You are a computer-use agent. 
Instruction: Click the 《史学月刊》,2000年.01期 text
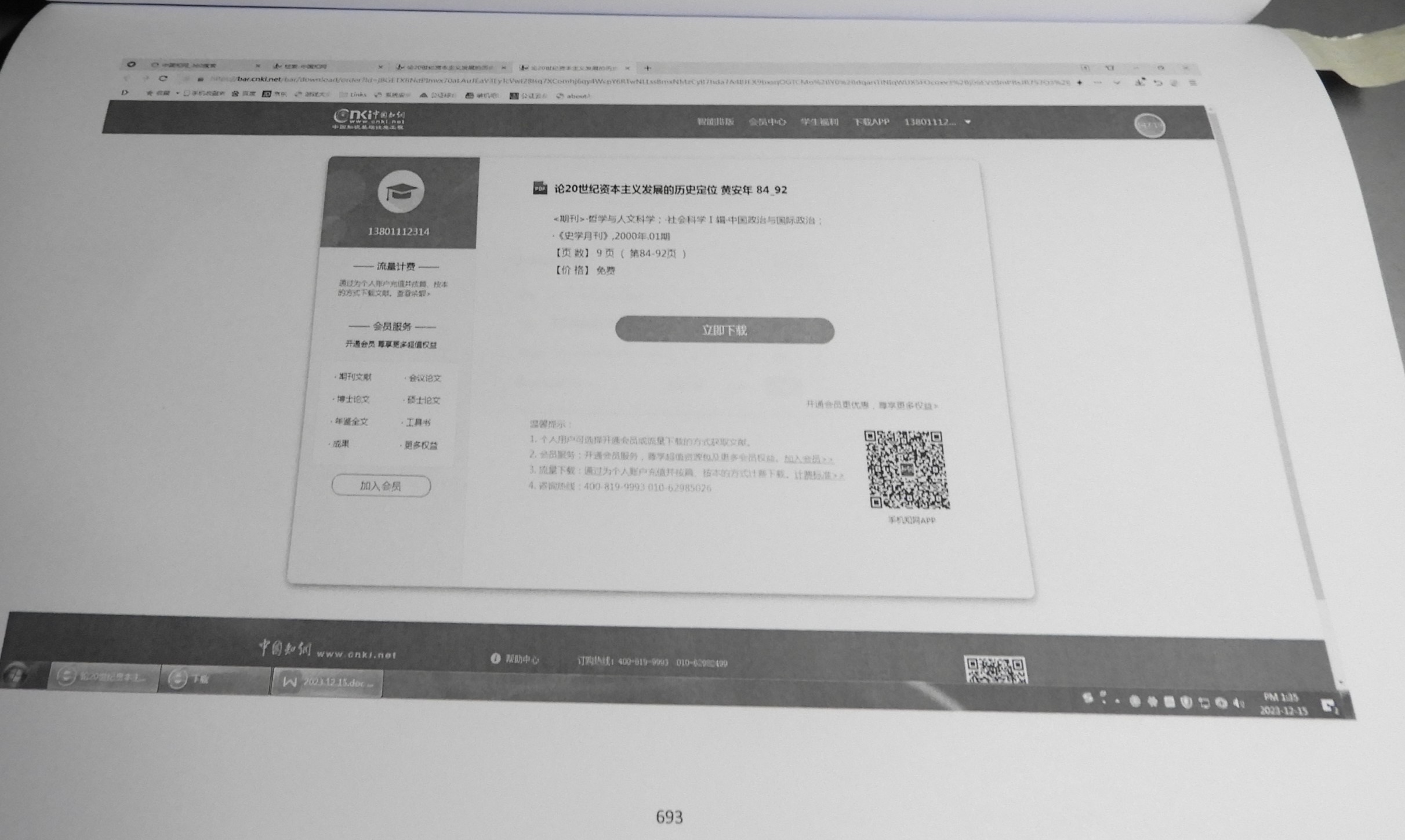click(x=612, y=236)
